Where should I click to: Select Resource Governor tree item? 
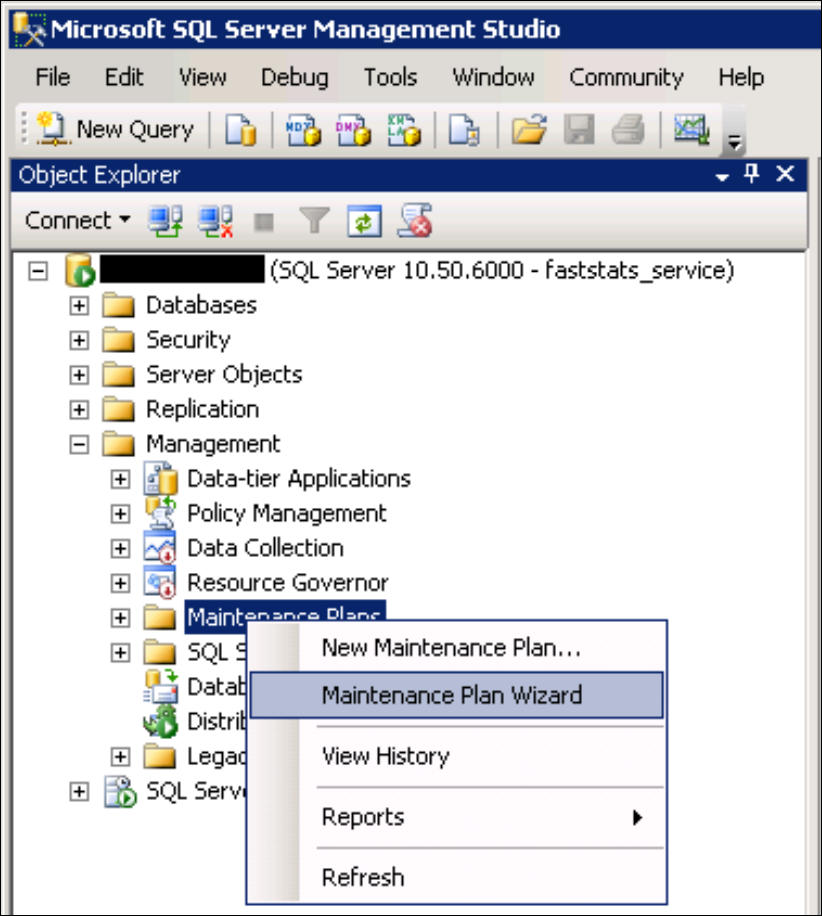point(287,583)
